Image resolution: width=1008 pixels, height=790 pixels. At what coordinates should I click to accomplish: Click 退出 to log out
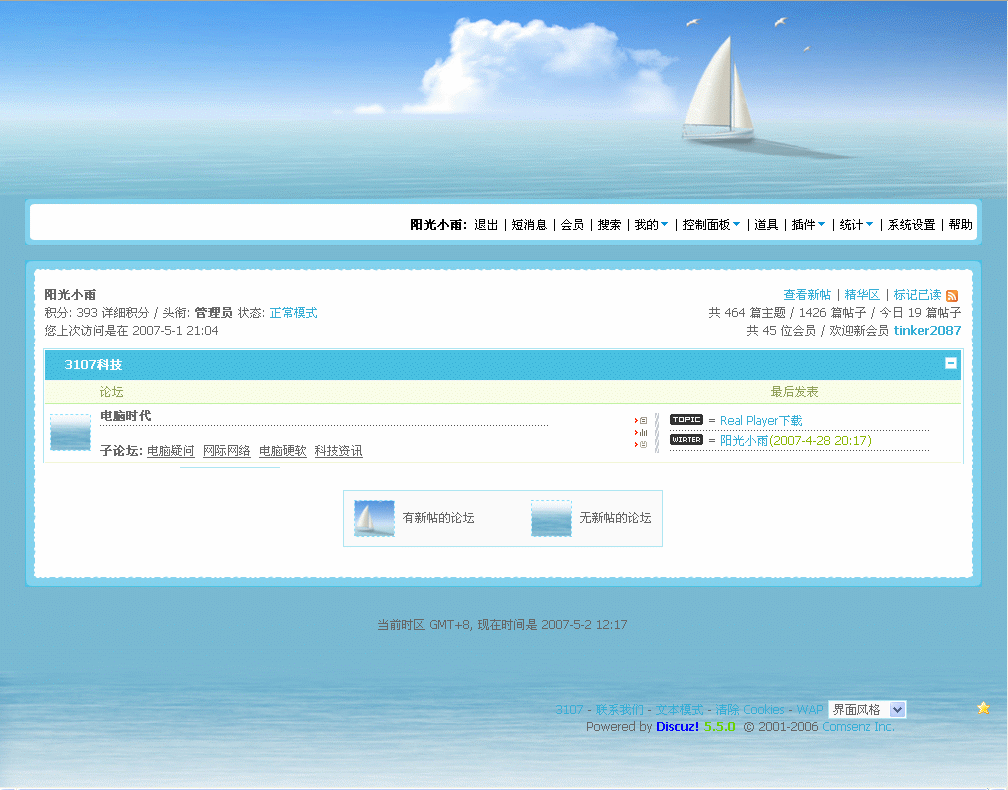pos(486,224)
